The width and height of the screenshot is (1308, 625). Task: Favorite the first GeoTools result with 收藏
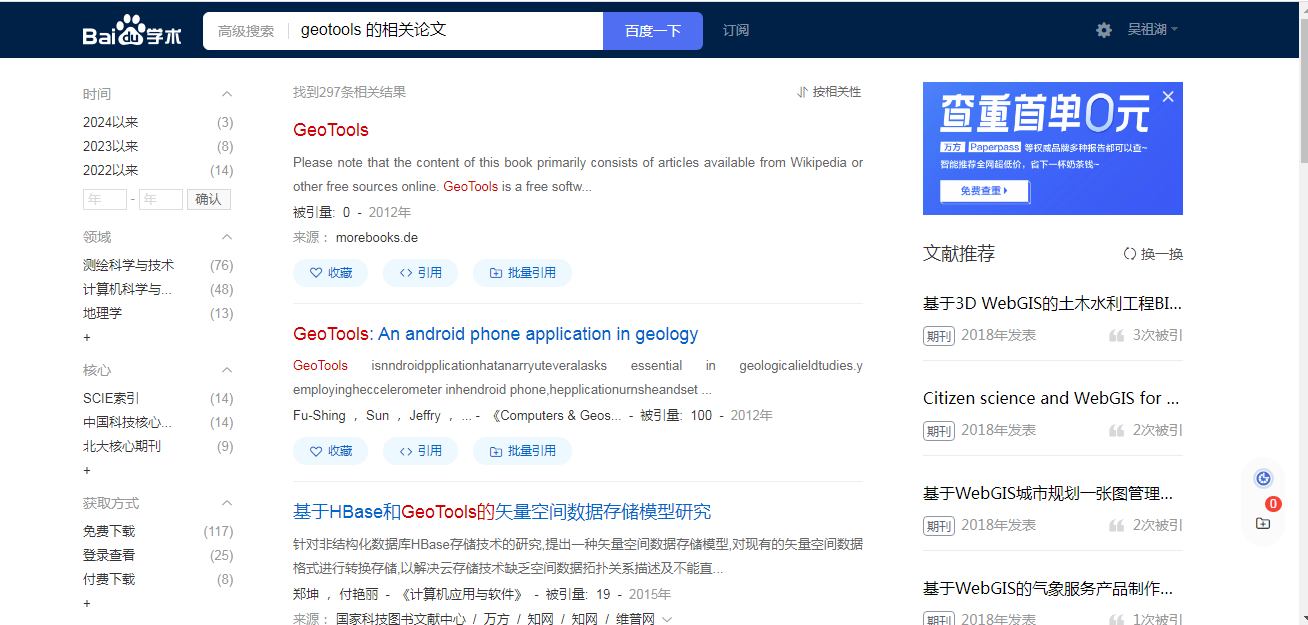tap(330, 273)
